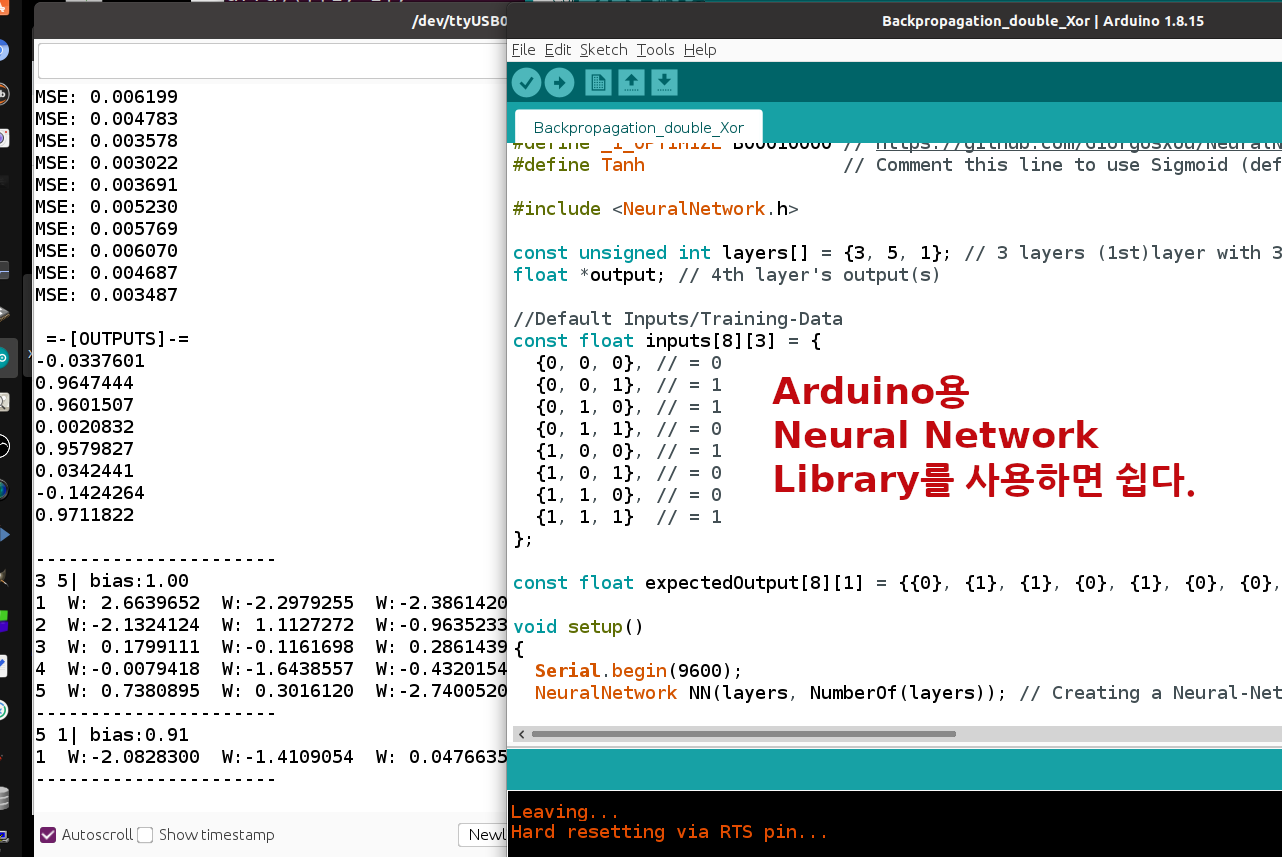Click the line '3 5| bias:1.00'

[x=112, y=581]
